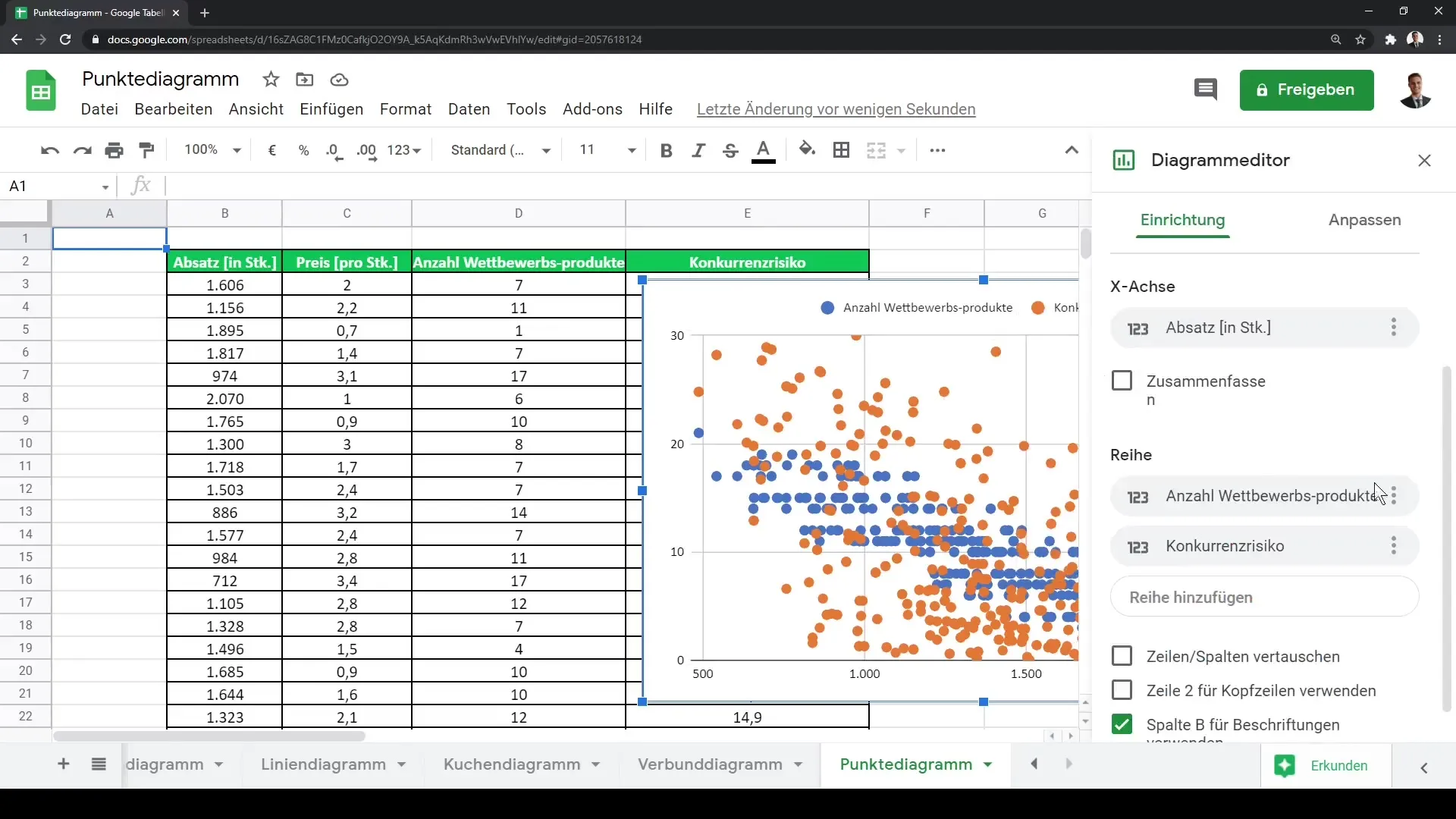This screenshot has height=819, width=1456.
Task: Open the Datei menu
Action: tap(99, 109)
